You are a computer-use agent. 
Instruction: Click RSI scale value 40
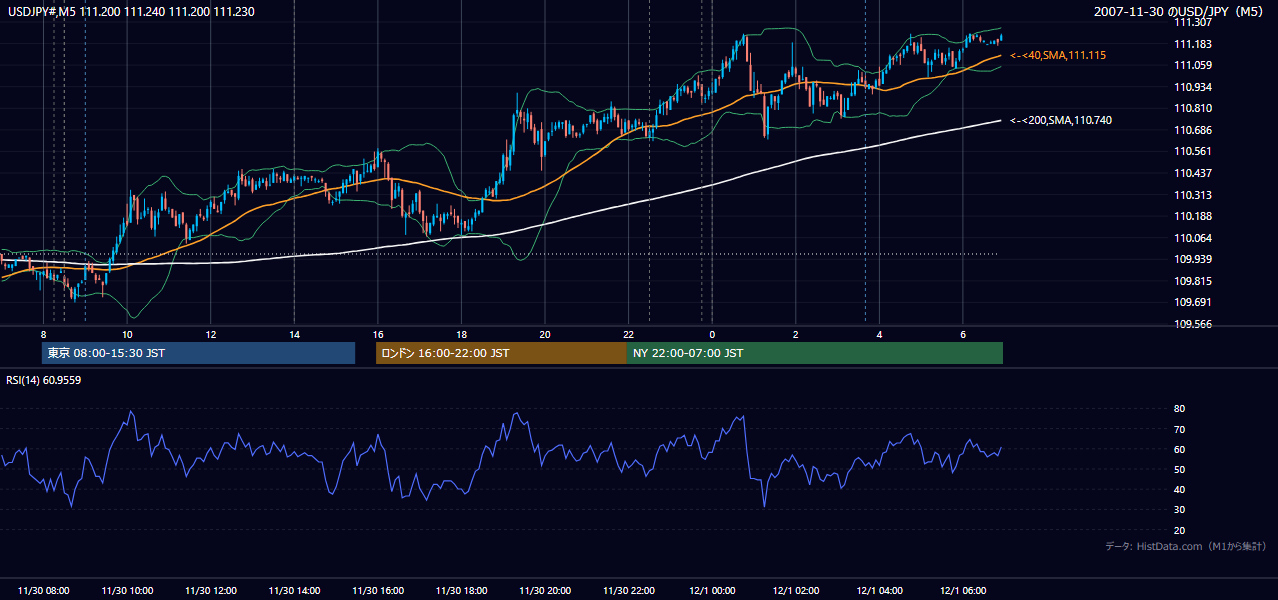tap(1179, 489)
